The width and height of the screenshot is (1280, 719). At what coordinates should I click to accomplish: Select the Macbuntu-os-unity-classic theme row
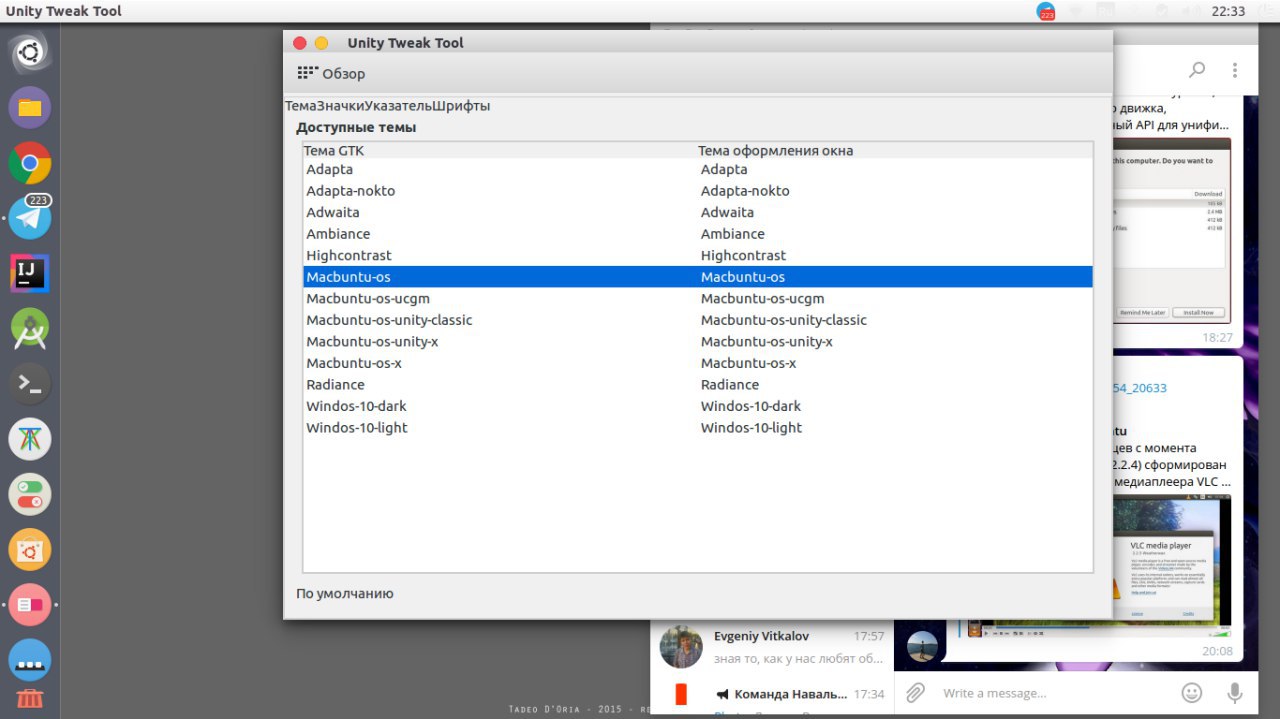tap(698, 320)
